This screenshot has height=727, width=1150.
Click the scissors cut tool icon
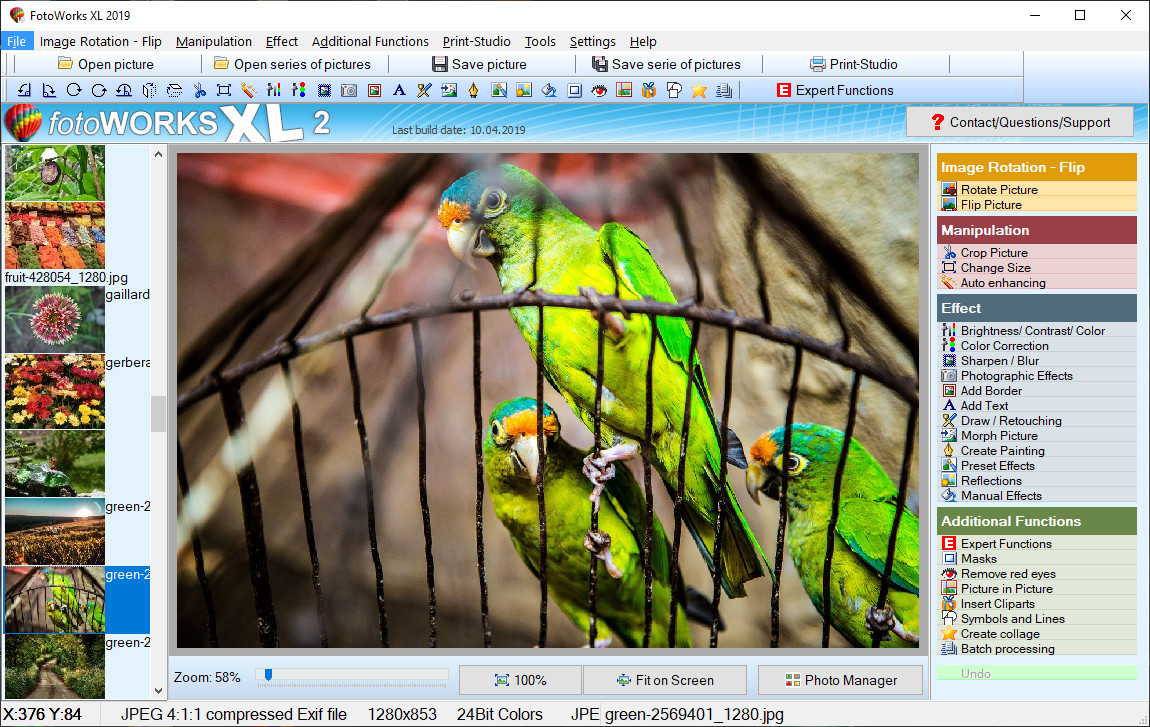pyautogui.click(x=199, y=90)
